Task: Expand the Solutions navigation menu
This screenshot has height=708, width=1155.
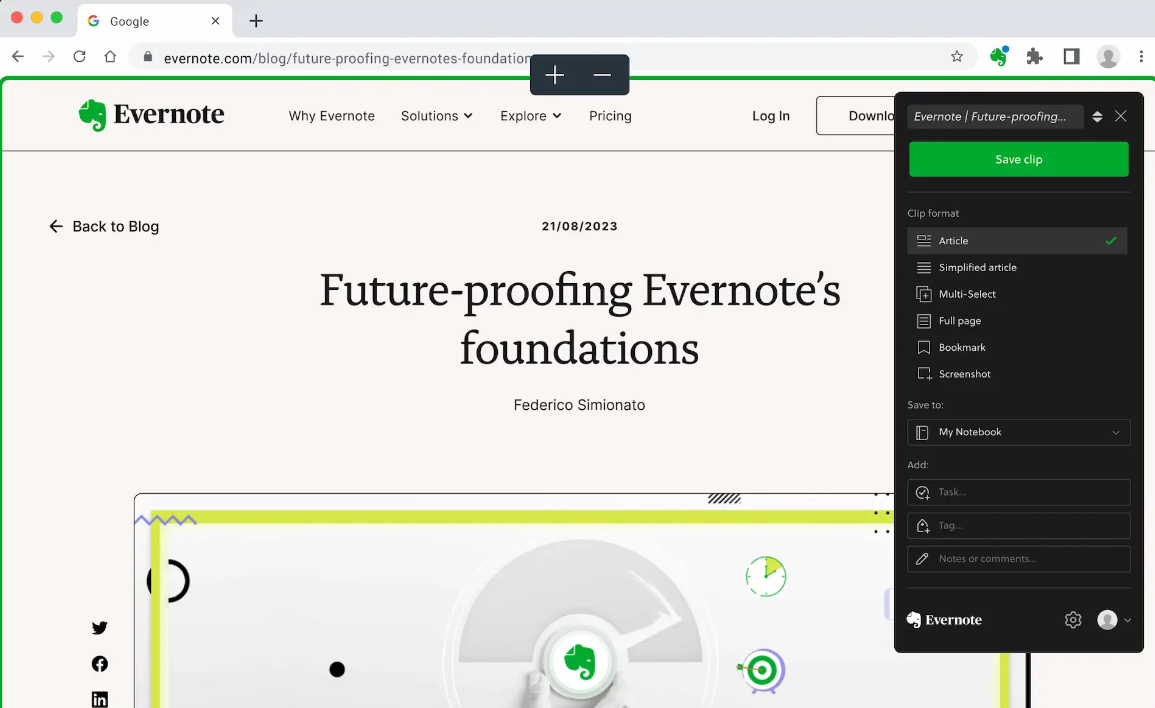Action: pyautogui.click(x=436, y=116)
